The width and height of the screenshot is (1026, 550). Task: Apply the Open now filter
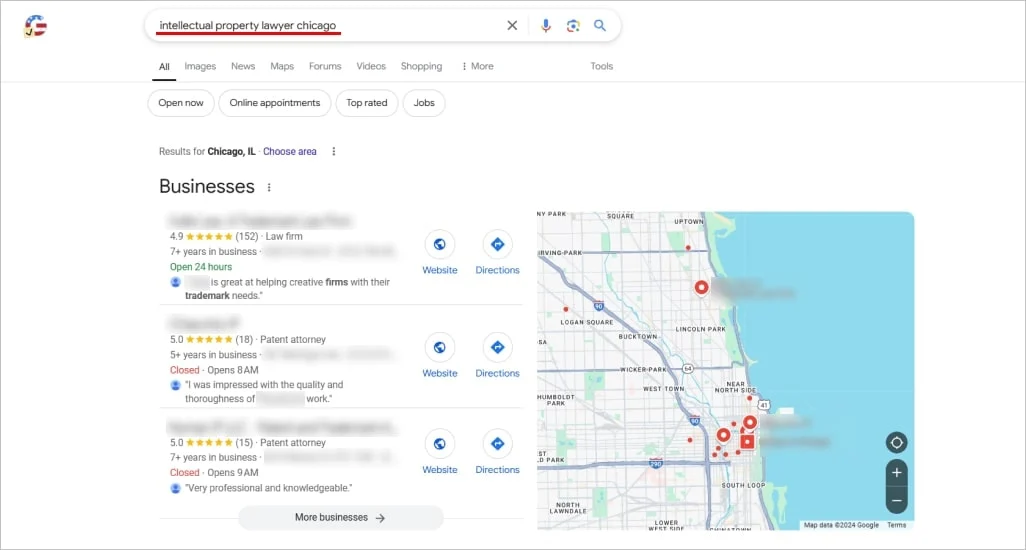click(x=181, y=103)
